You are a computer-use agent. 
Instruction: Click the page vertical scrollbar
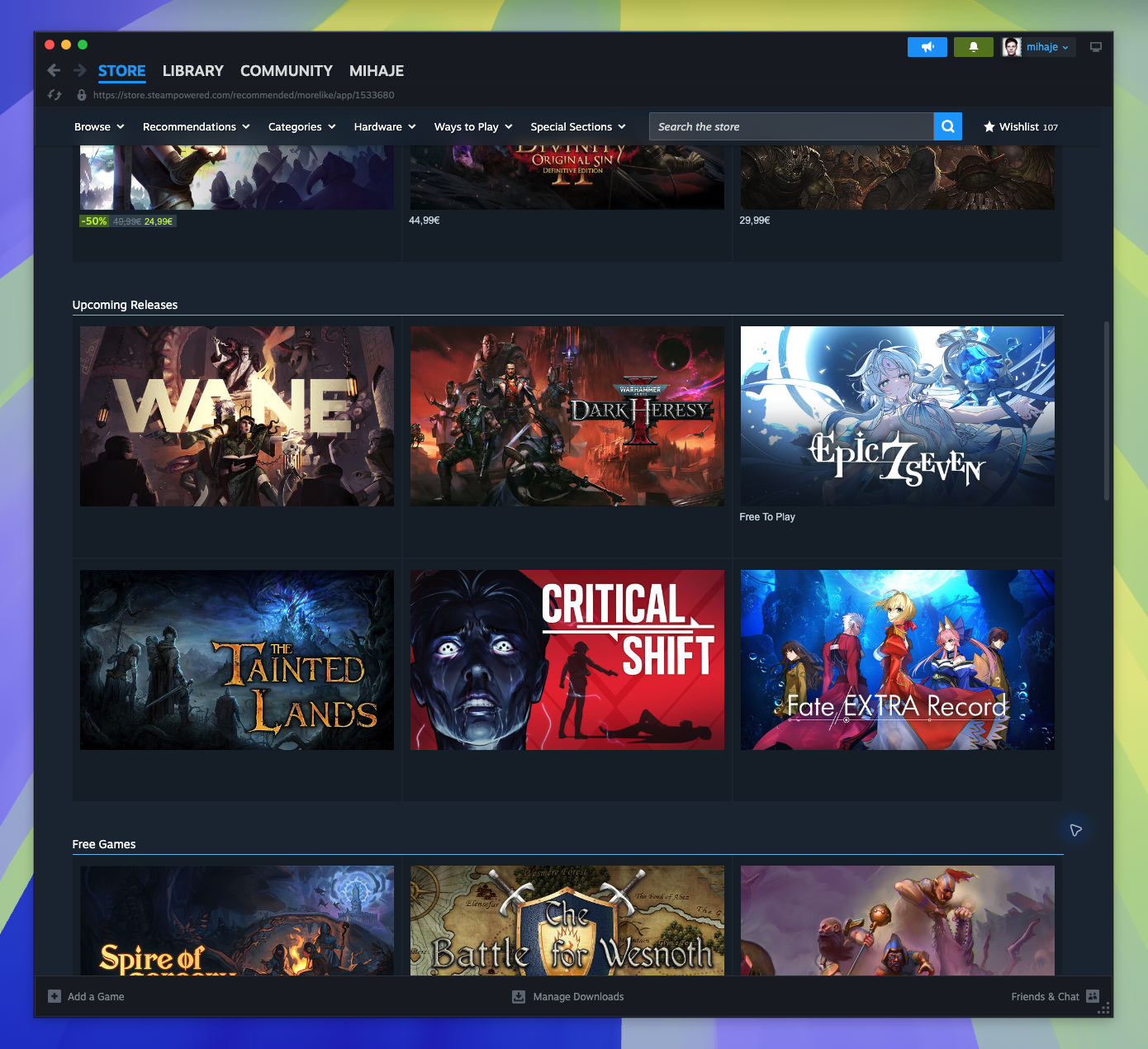click(1107, 411)
